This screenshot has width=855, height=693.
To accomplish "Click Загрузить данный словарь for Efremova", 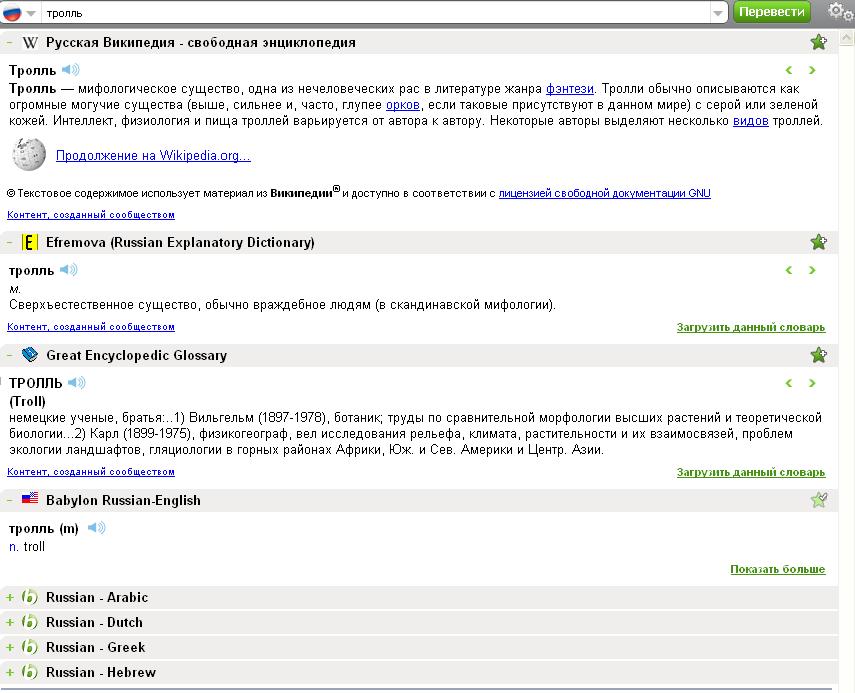I will tap(751, 327).
